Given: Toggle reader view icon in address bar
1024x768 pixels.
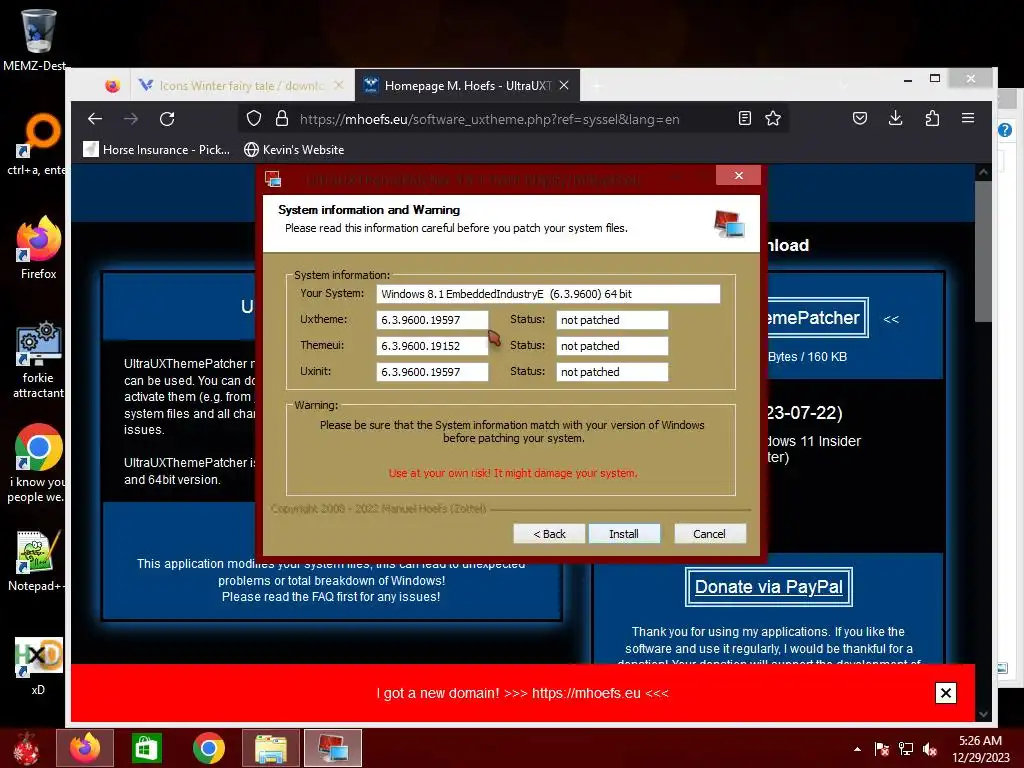Looking at the screenshot, I should coord(744,118).
